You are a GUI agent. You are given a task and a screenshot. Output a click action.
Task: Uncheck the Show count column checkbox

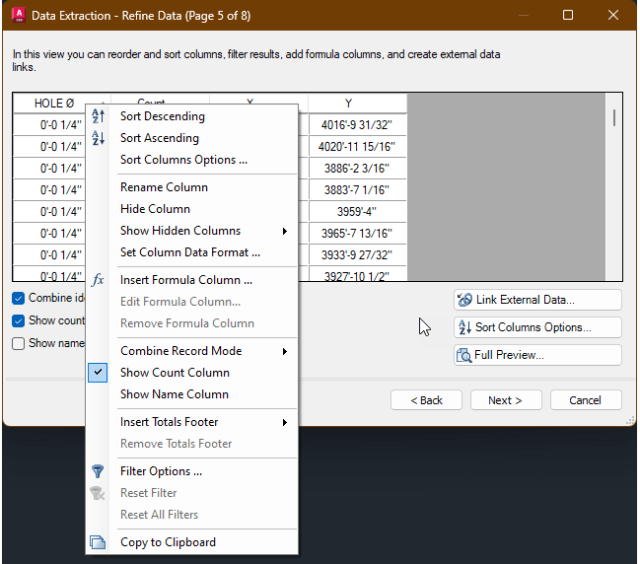click(18, 321)
